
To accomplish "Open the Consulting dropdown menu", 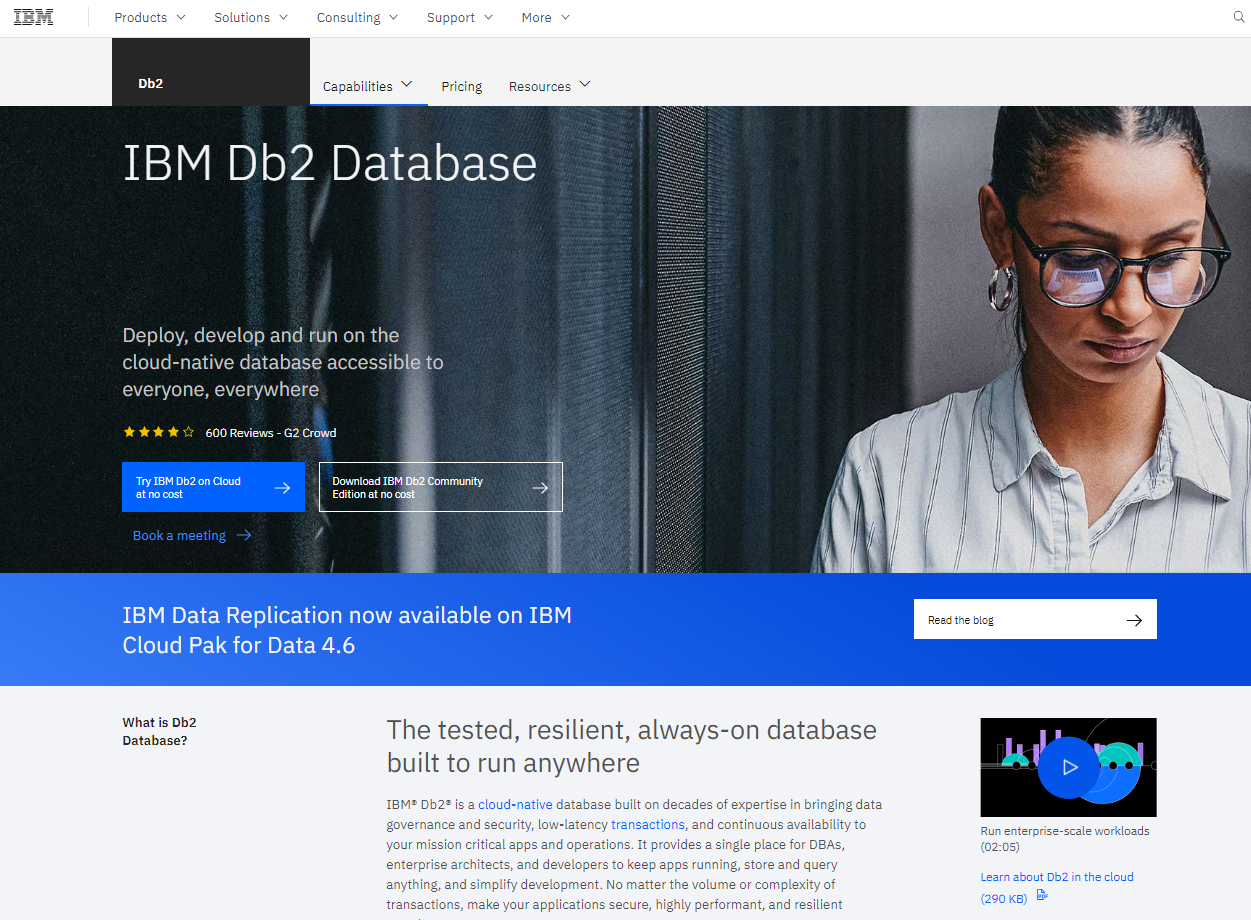I will pyautogui.click(x=357, y=18).
